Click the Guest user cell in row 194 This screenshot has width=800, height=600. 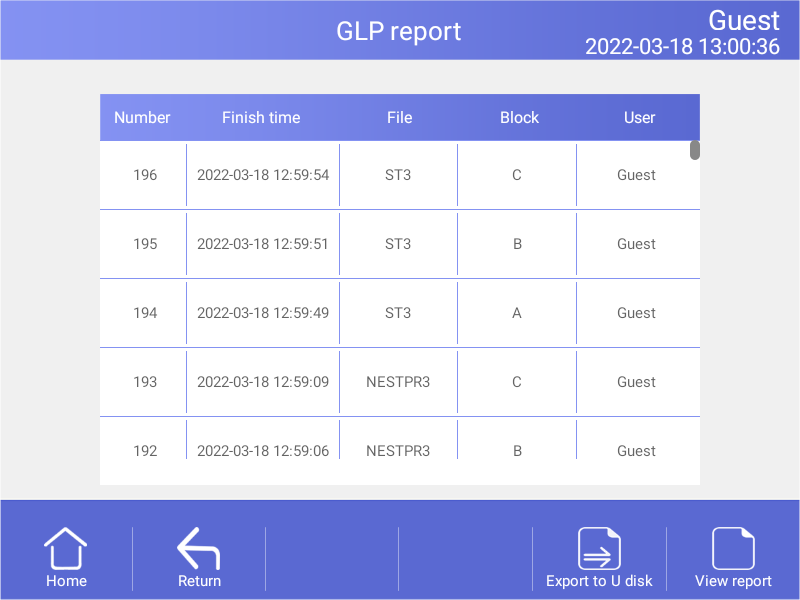coord(636,313)
